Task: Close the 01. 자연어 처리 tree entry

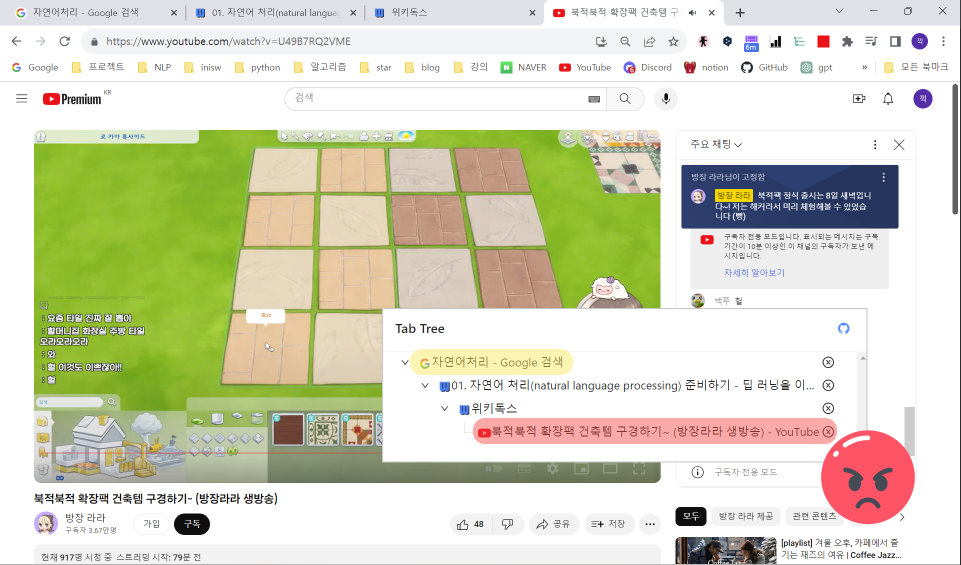Action: 828,385
